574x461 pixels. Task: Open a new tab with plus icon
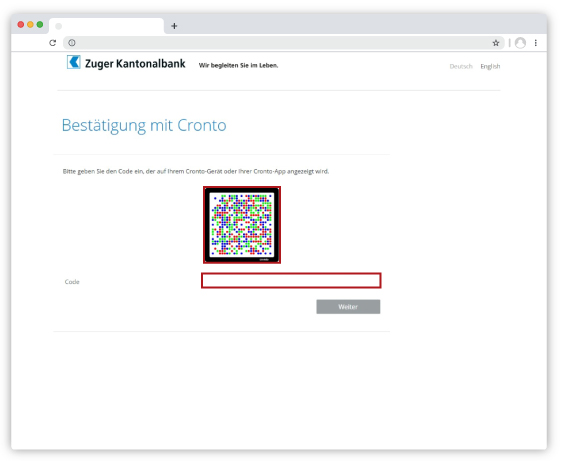(174, 26)
